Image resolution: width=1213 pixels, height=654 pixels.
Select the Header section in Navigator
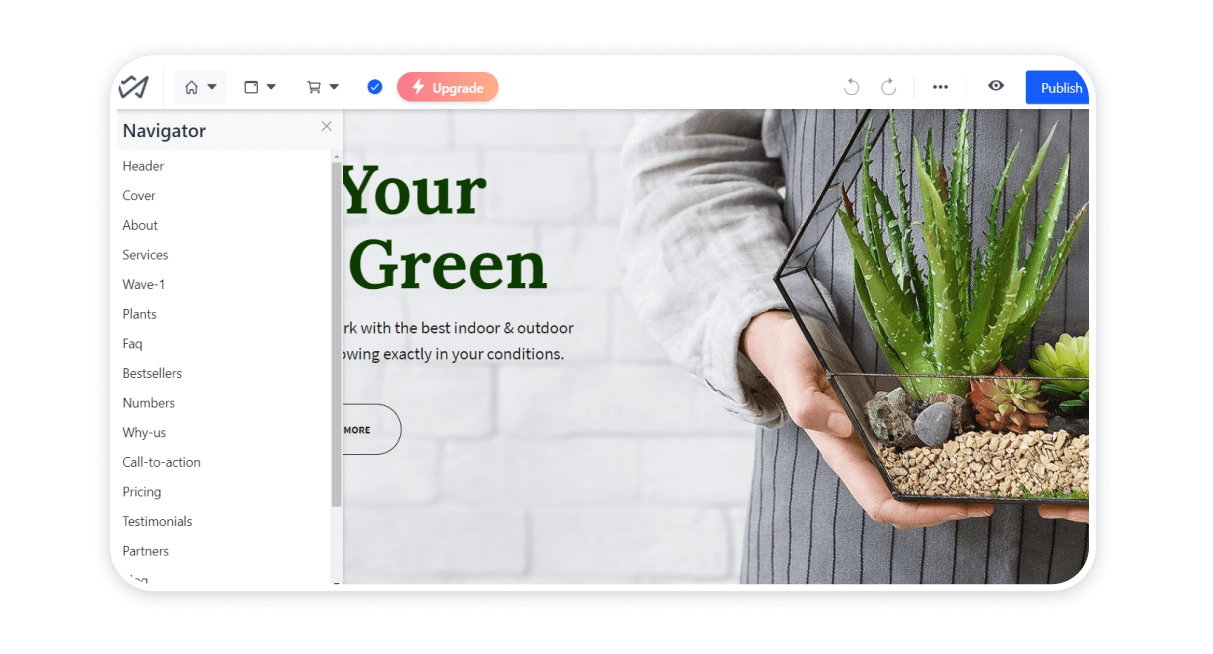(143, 166)
